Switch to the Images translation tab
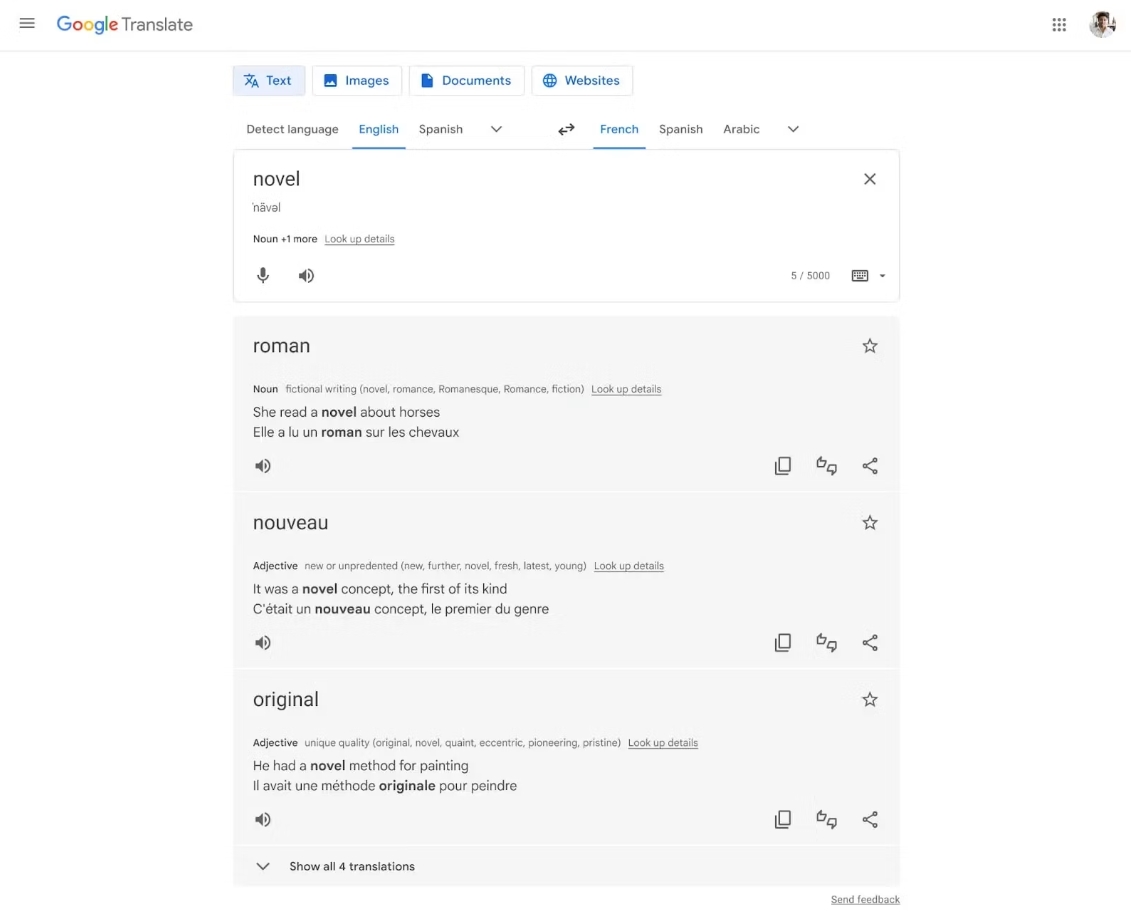Screen dimensions: 1131x918 pos(356,80)
